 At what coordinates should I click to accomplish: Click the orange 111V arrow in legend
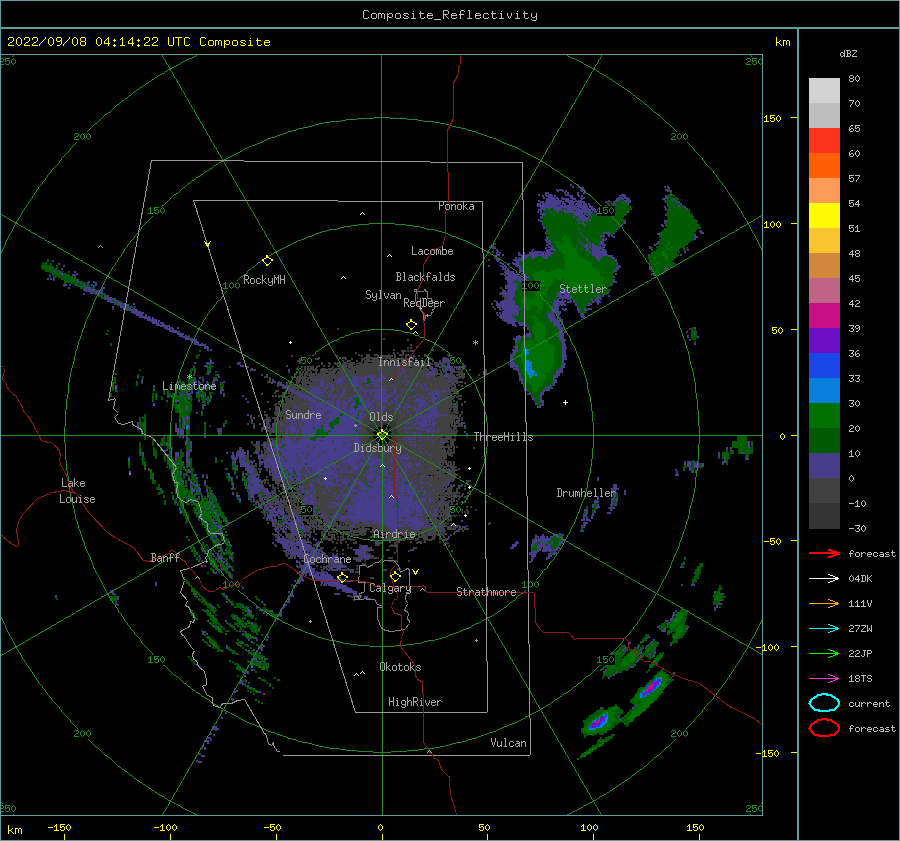pyautogui.click(x=824, y=603)
